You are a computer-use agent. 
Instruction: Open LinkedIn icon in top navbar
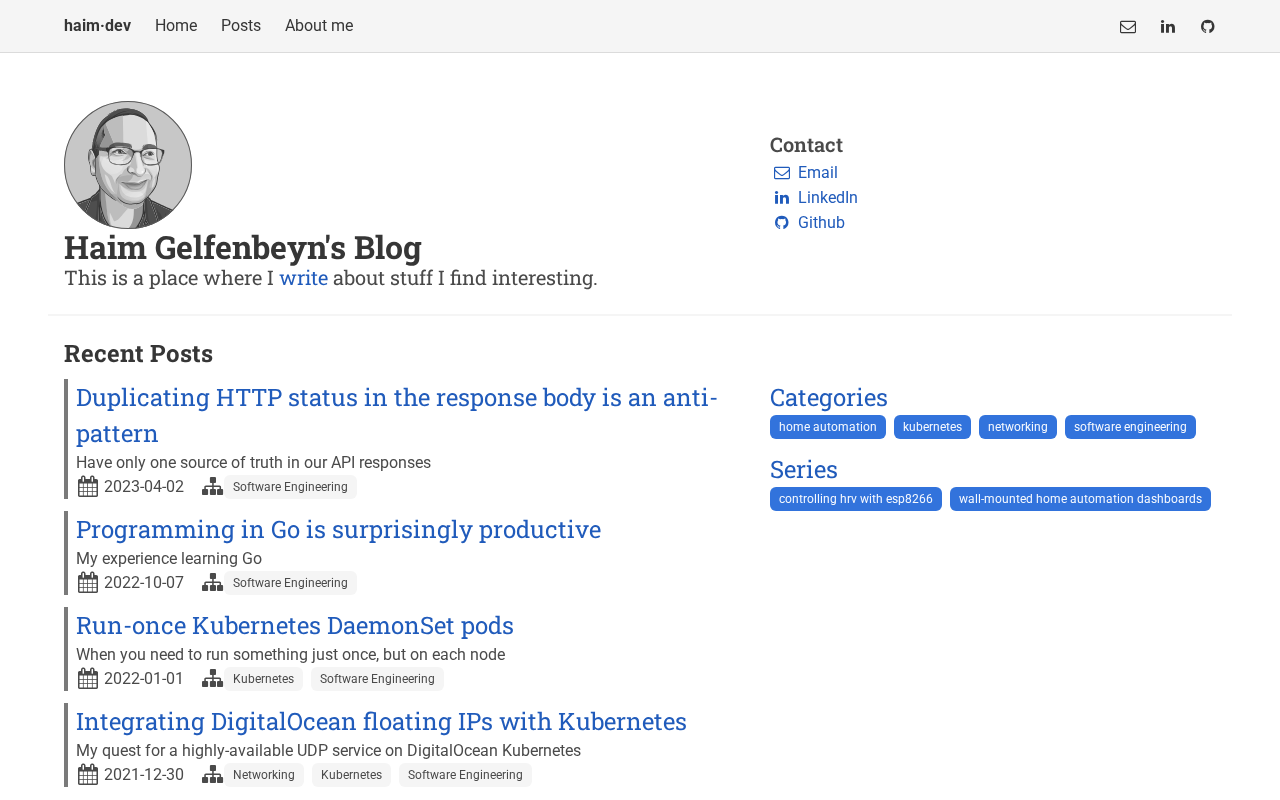[1168, 27]
